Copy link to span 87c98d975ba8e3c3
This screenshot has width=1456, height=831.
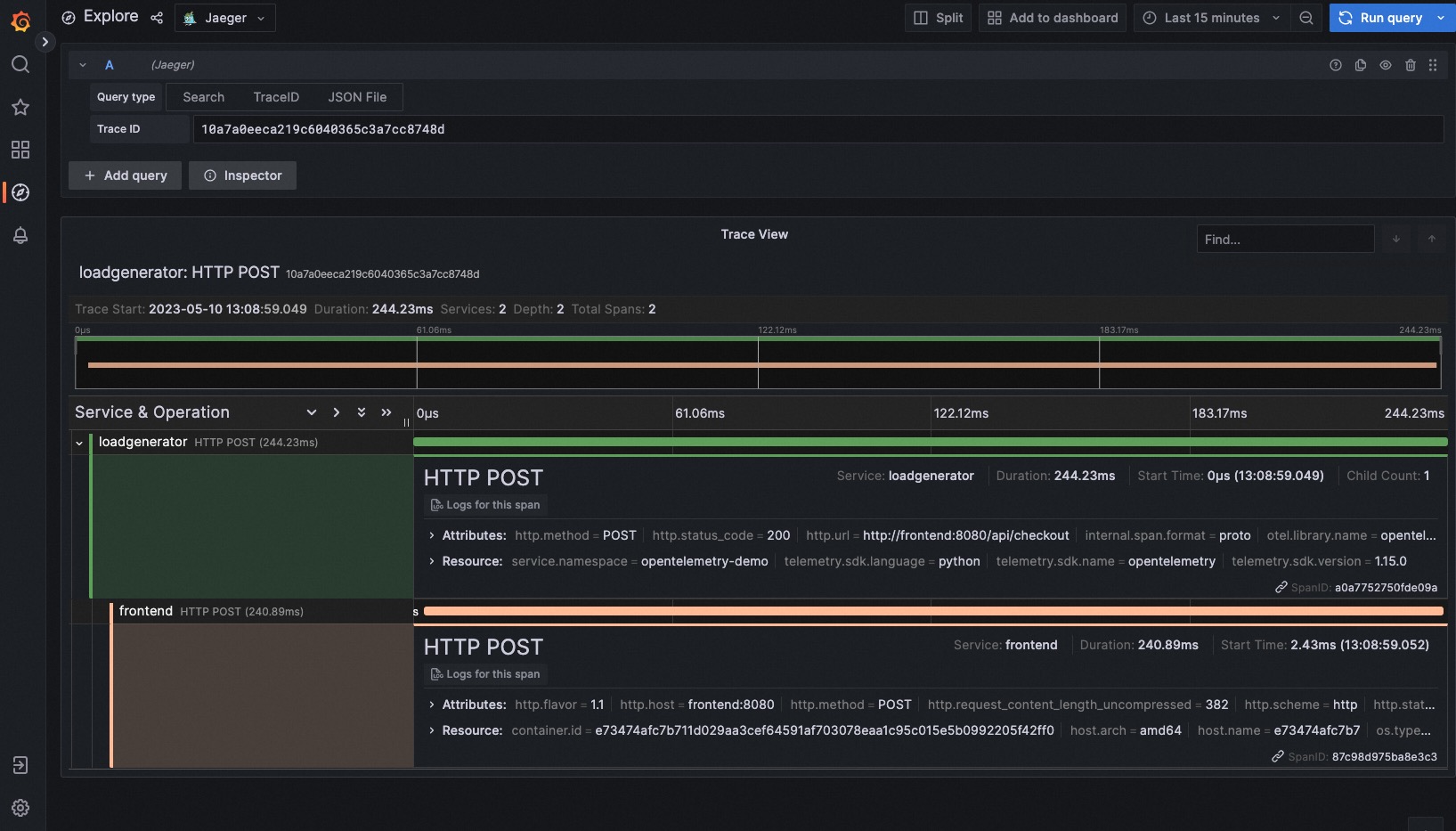point(1278,756)
